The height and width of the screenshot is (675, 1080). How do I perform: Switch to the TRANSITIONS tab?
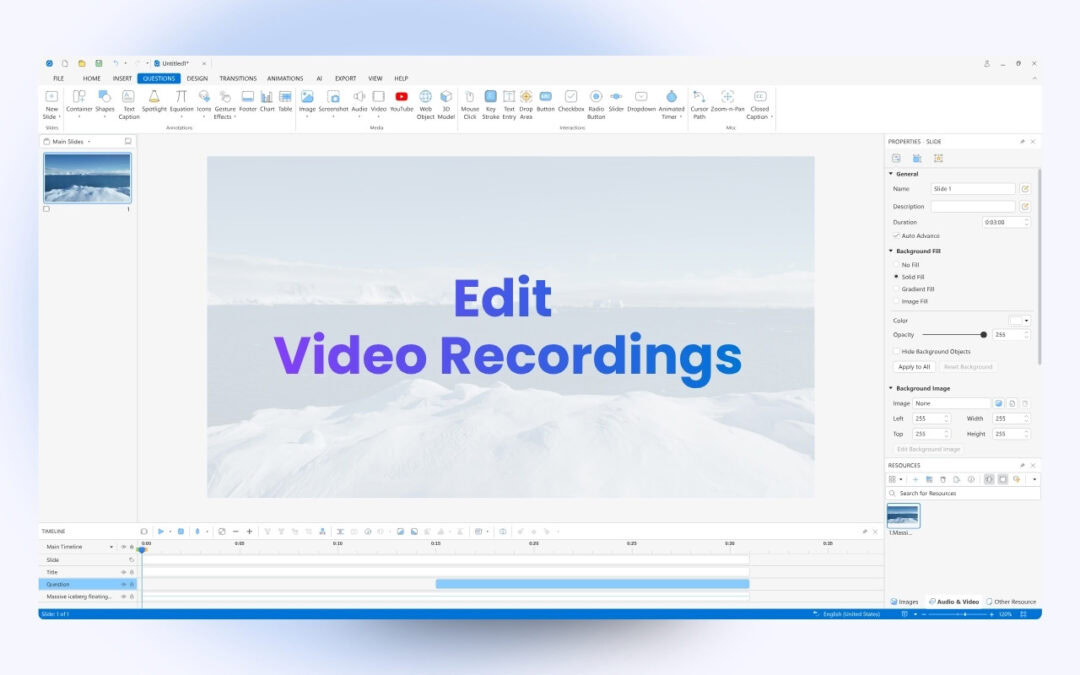pos(238,79)
